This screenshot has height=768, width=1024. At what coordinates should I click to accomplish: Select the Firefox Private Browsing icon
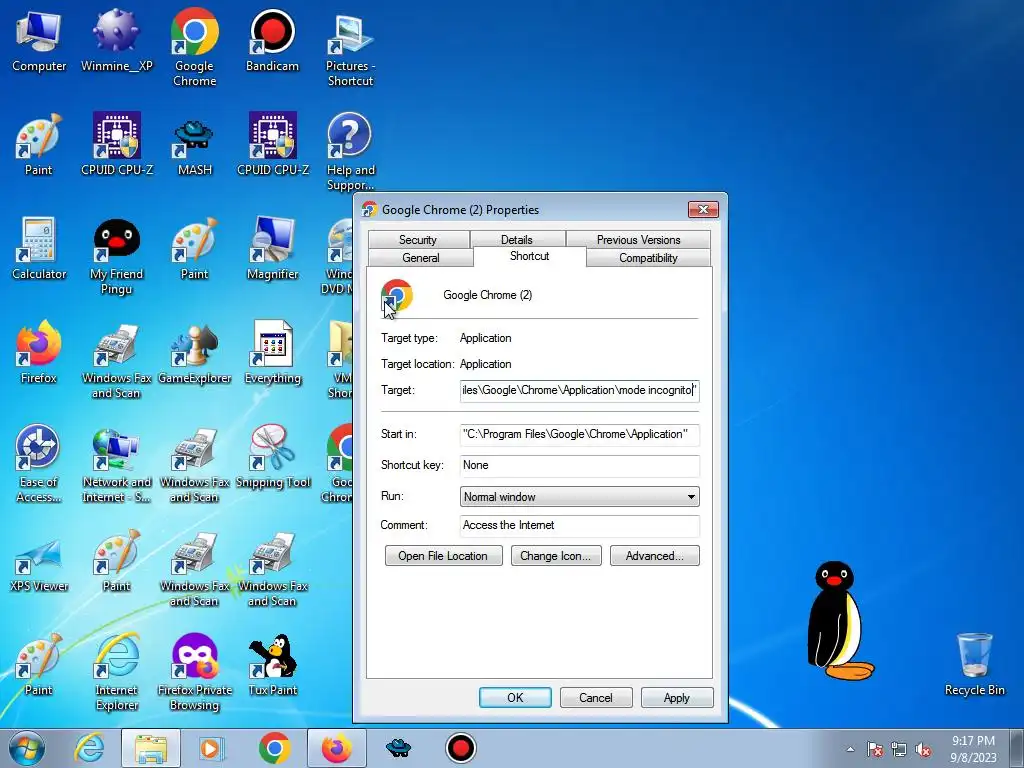click(194, 673)
